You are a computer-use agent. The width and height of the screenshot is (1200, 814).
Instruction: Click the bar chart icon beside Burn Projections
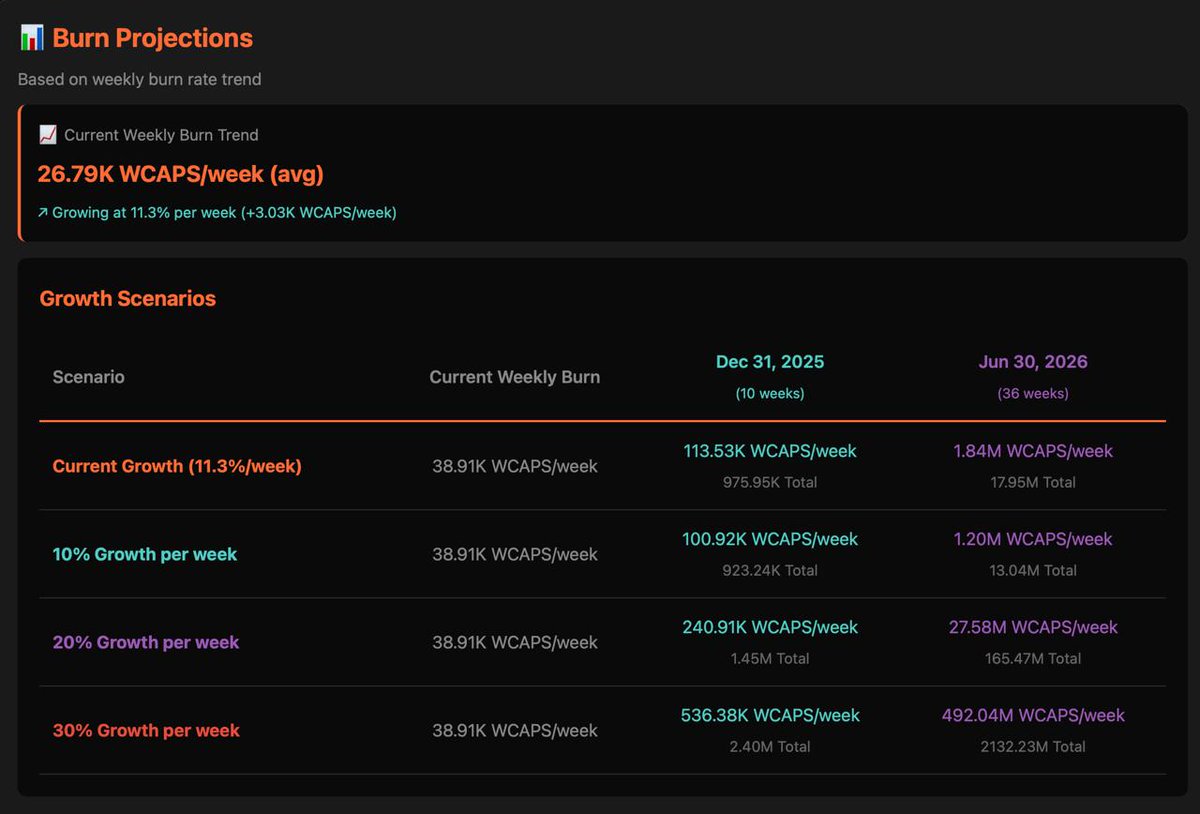[31, 36]
